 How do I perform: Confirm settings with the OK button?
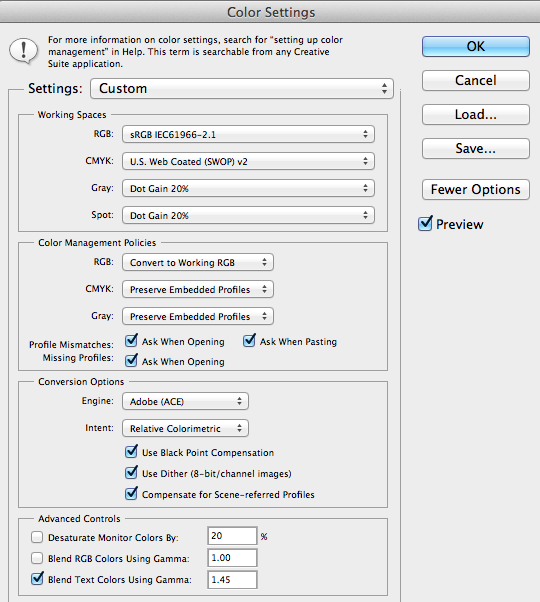tap(476, 46)
